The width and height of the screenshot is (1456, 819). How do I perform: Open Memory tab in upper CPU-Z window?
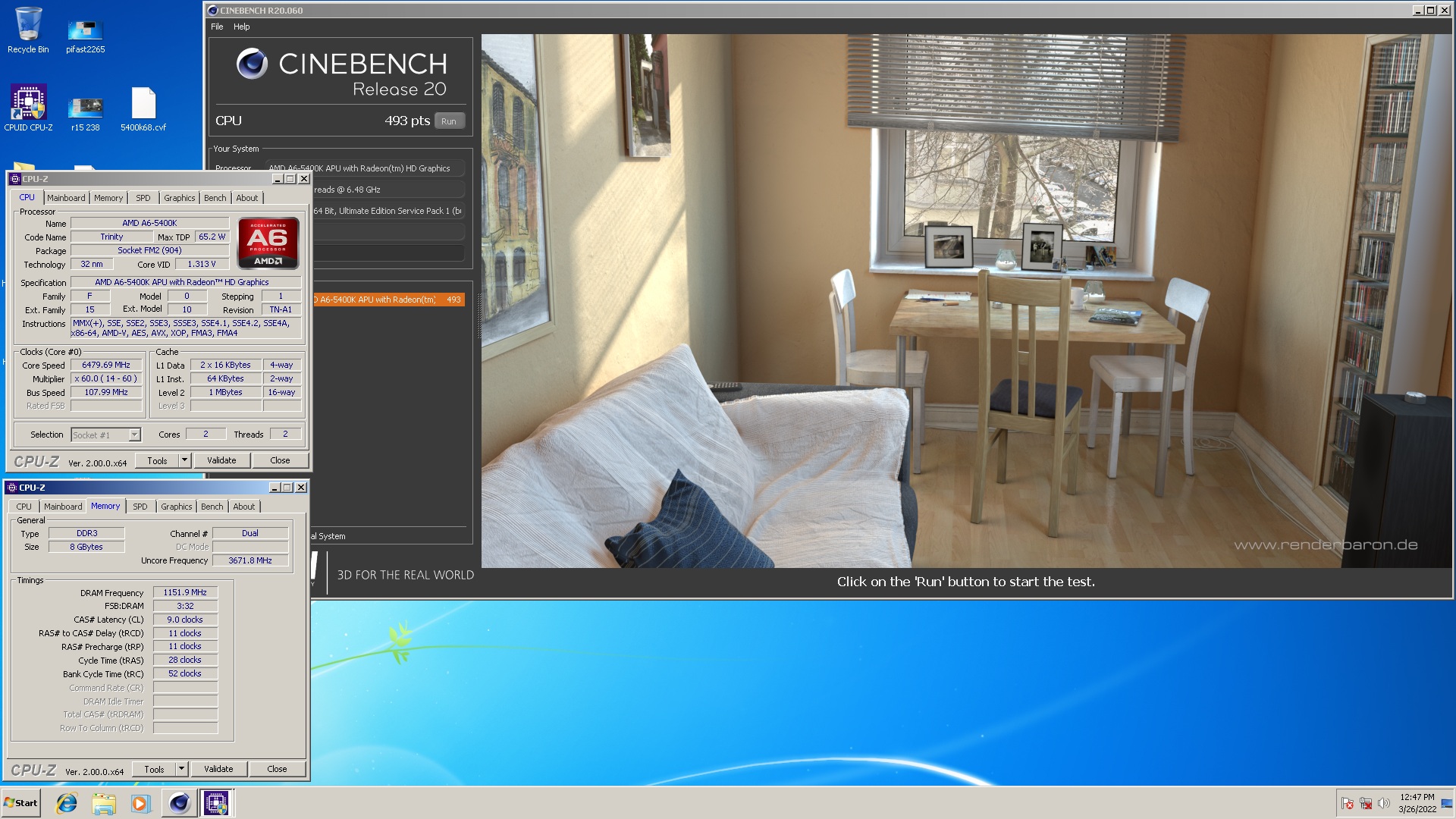(108, 198)
